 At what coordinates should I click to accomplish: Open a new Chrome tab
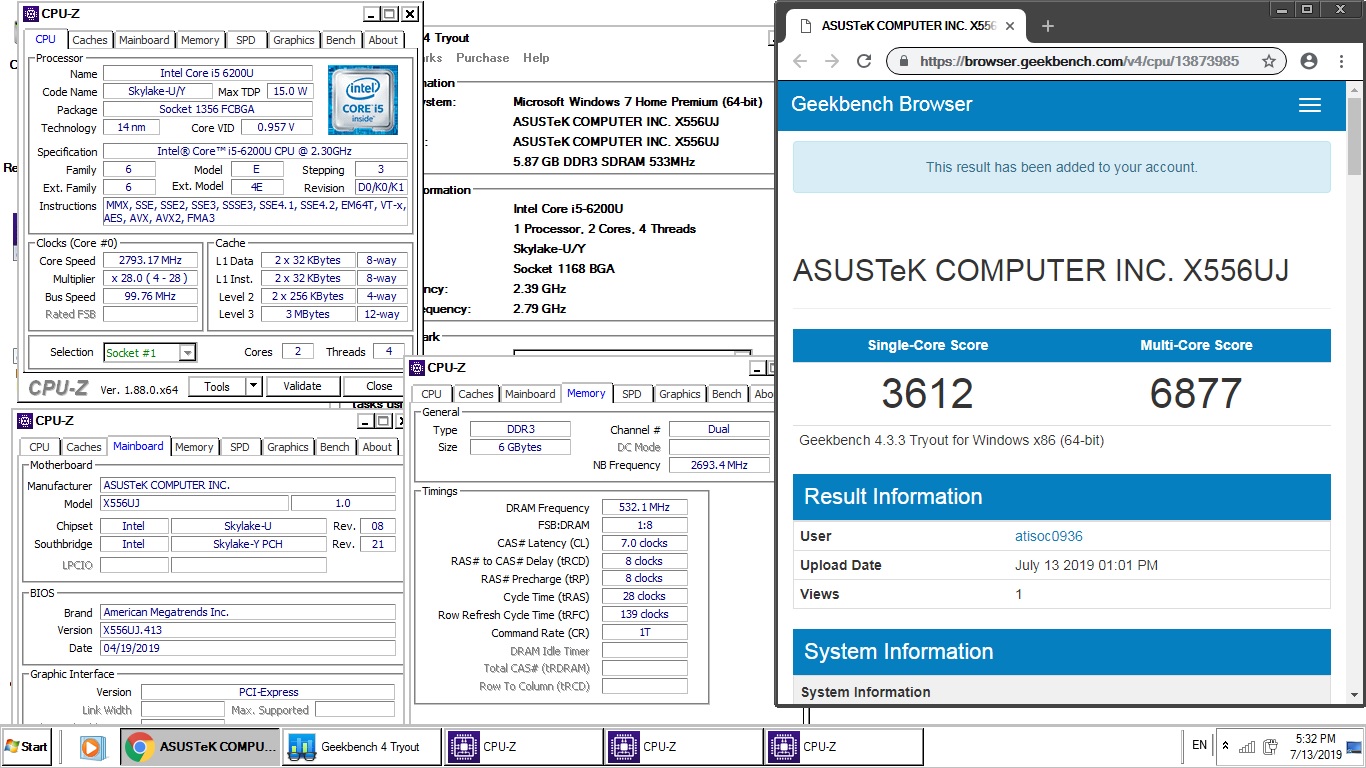point(1048,26)
